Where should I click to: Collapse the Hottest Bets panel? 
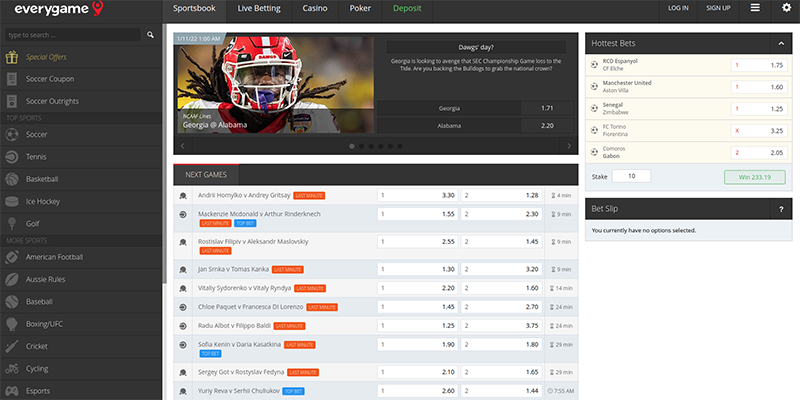[x=781, y=44]
